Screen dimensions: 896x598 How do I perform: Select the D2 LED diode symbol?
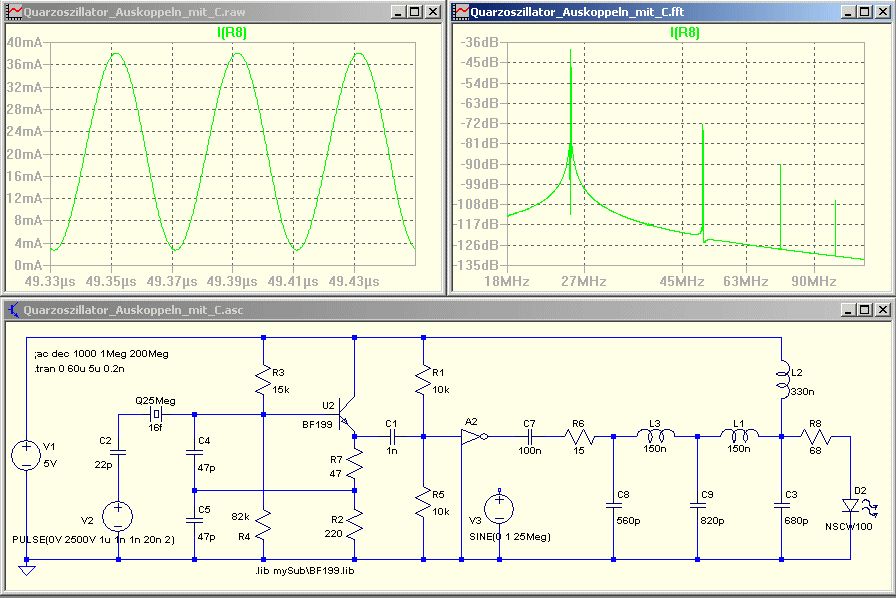[x=850, y=506]
